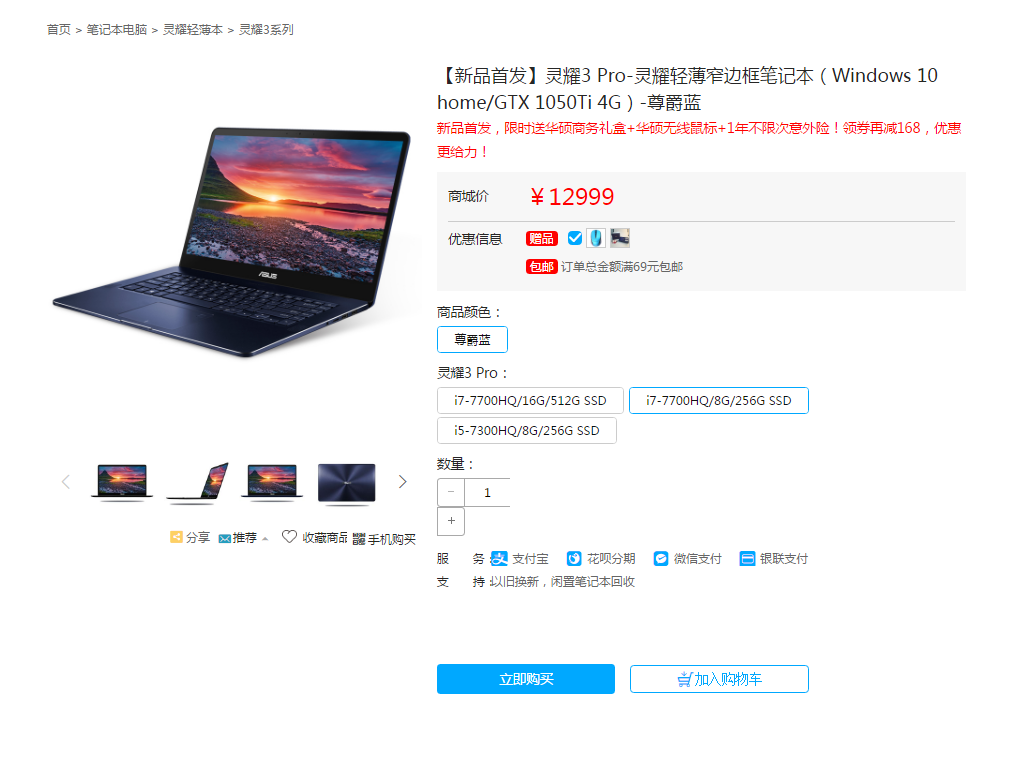Click the Huabei installment icon

click(574, 559)
